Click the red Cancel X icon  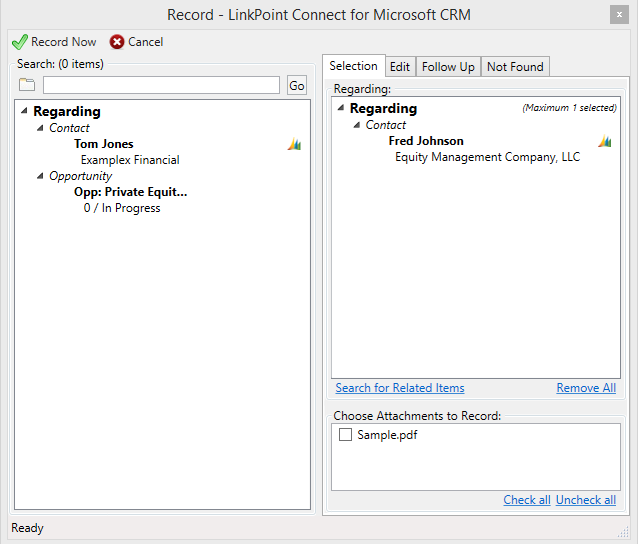(117, 42)
